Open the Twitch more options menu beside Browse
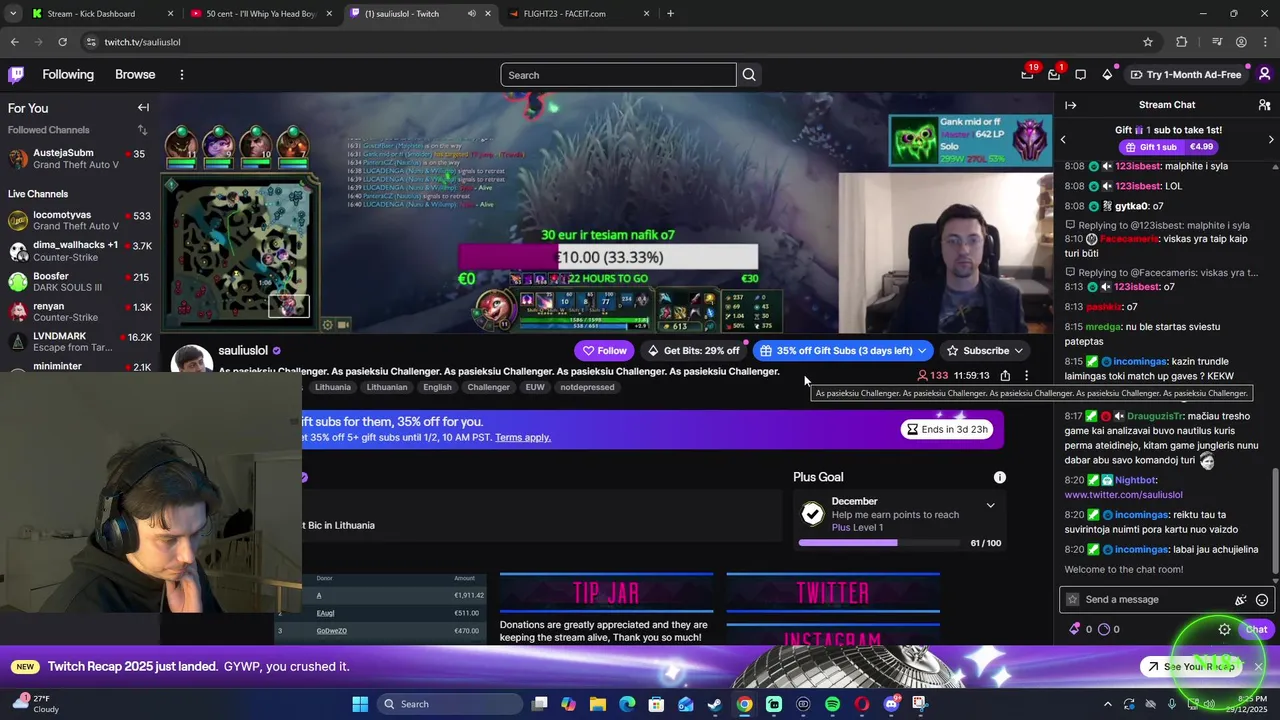1280x720 pixels. [181, 75]
